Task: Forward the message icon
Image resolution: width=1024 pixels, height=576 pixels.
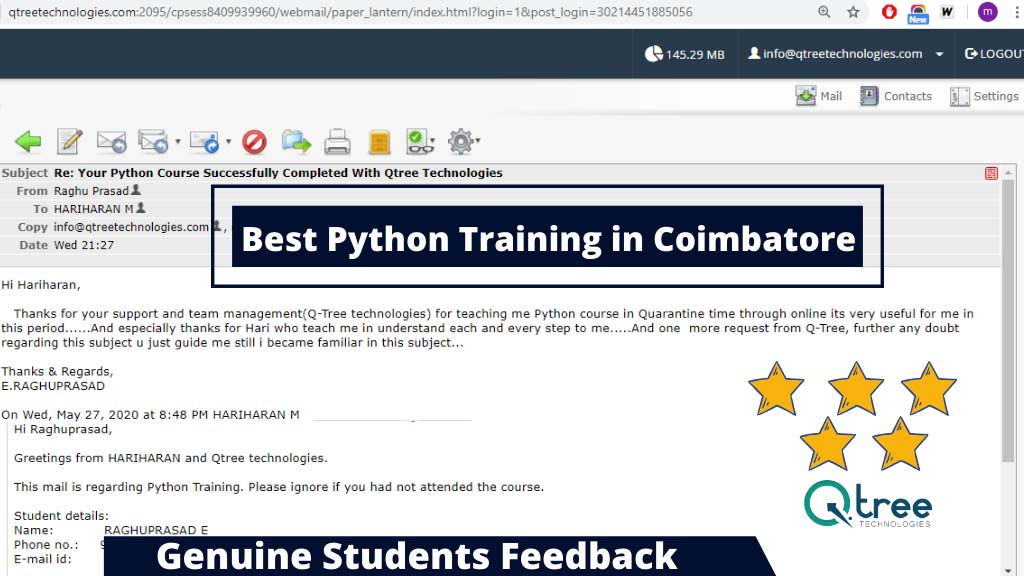Action: [204, 141]
